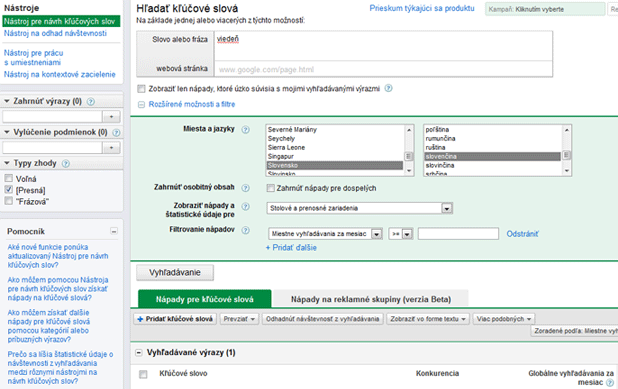
Task: Select poľština in the languages list
Action: [493, 130]
